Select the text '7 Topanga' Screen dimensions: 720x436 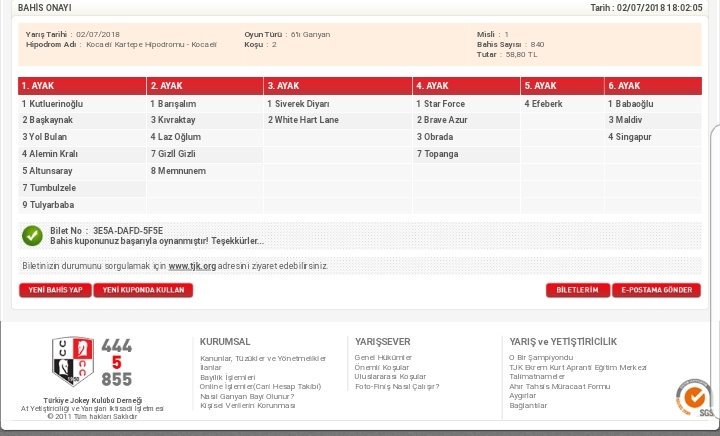point(438,154)
